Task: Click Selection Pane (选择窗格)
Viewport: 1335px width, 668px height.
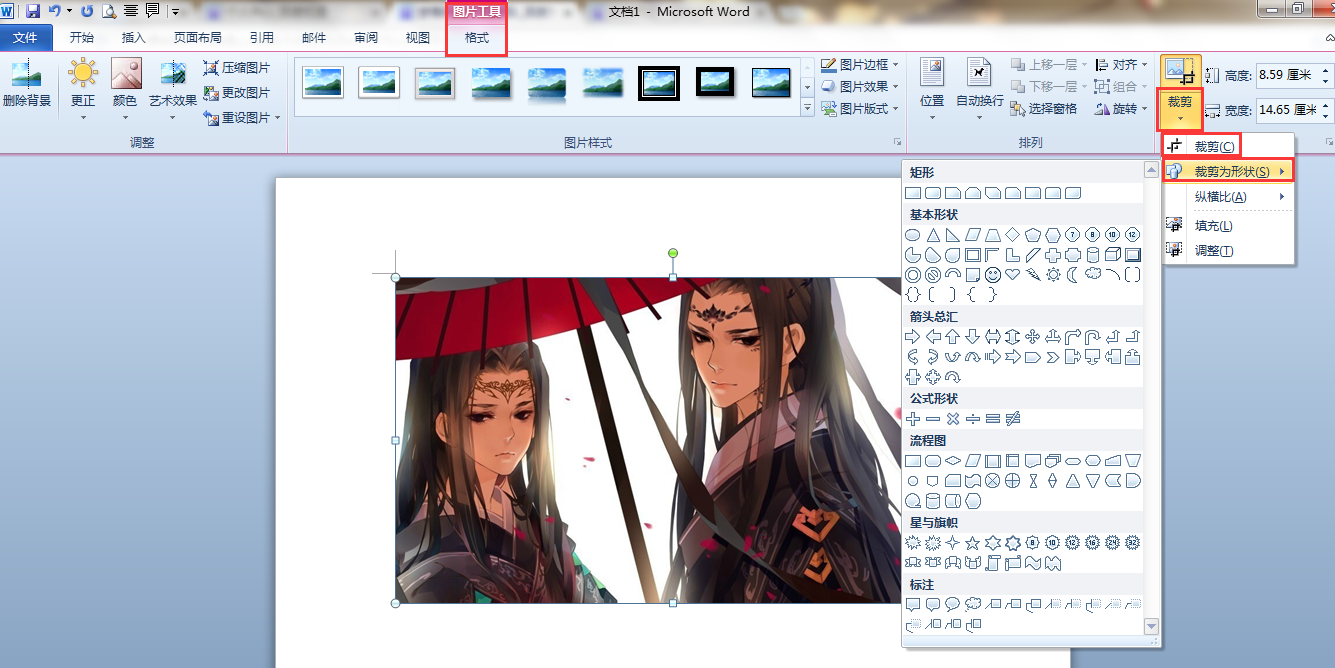Action: (1045, 108)
